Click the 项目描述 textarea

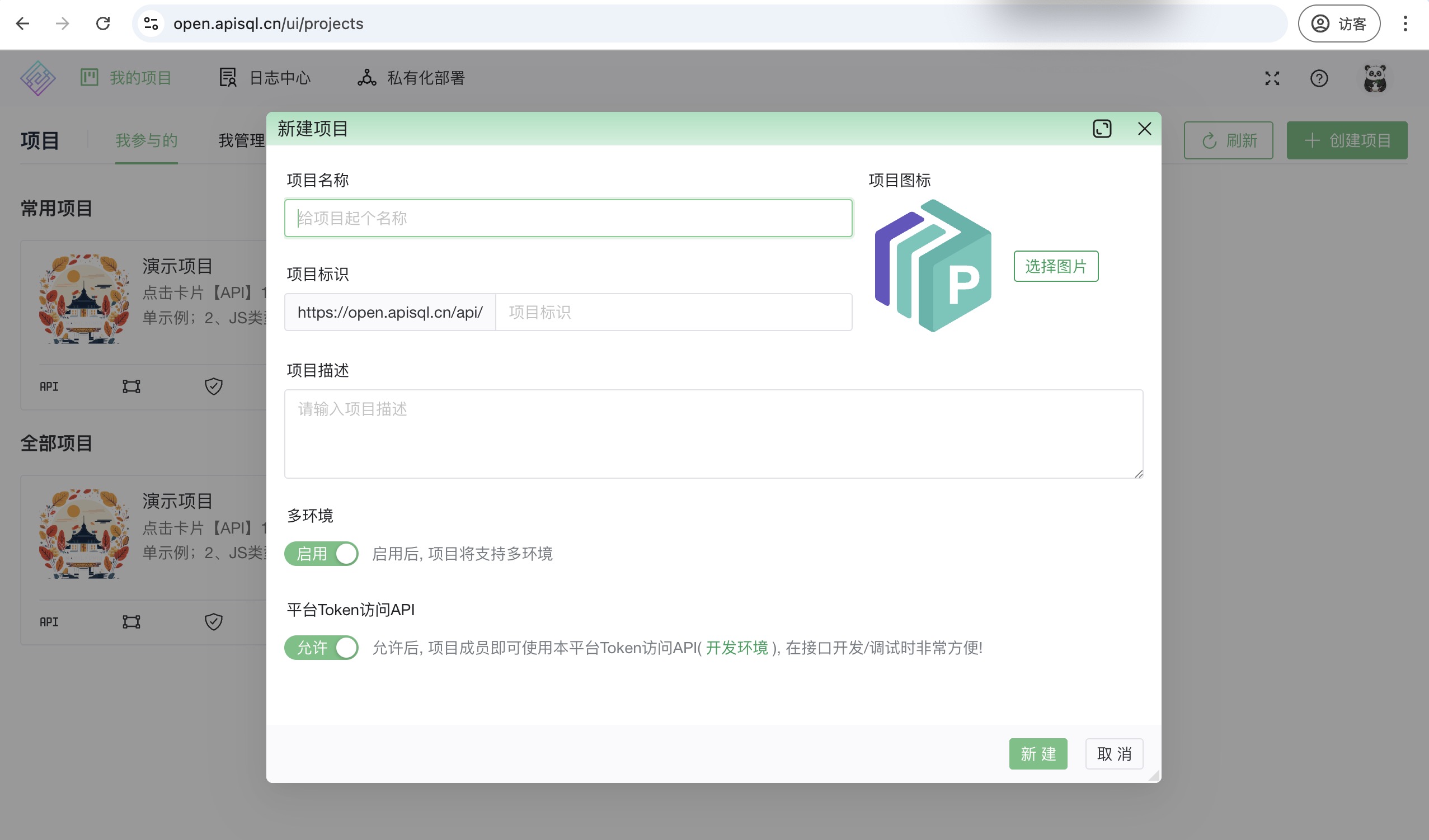pos(713,433)
